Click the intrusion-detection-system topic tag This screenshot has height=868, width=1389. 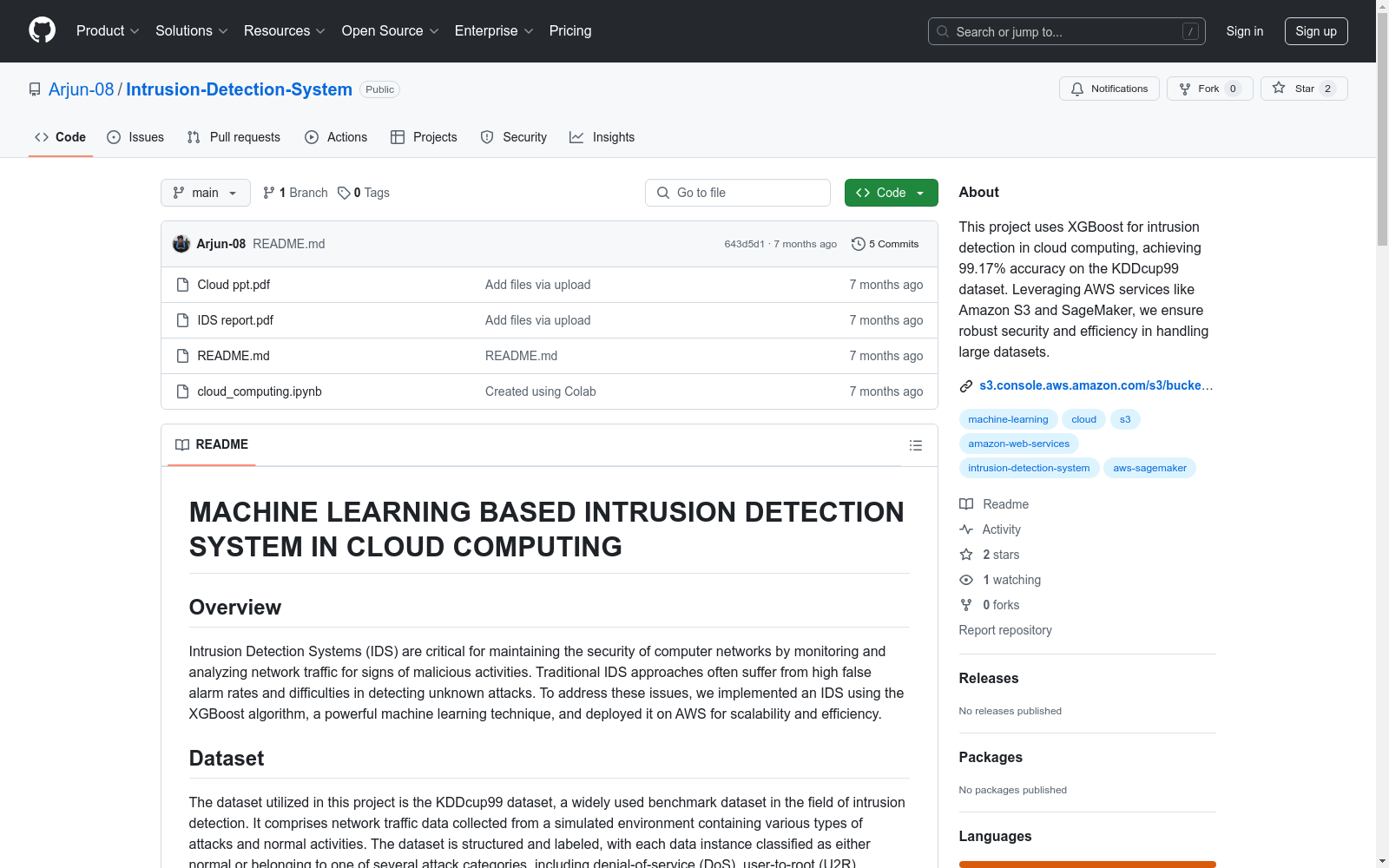point(1029,468)
